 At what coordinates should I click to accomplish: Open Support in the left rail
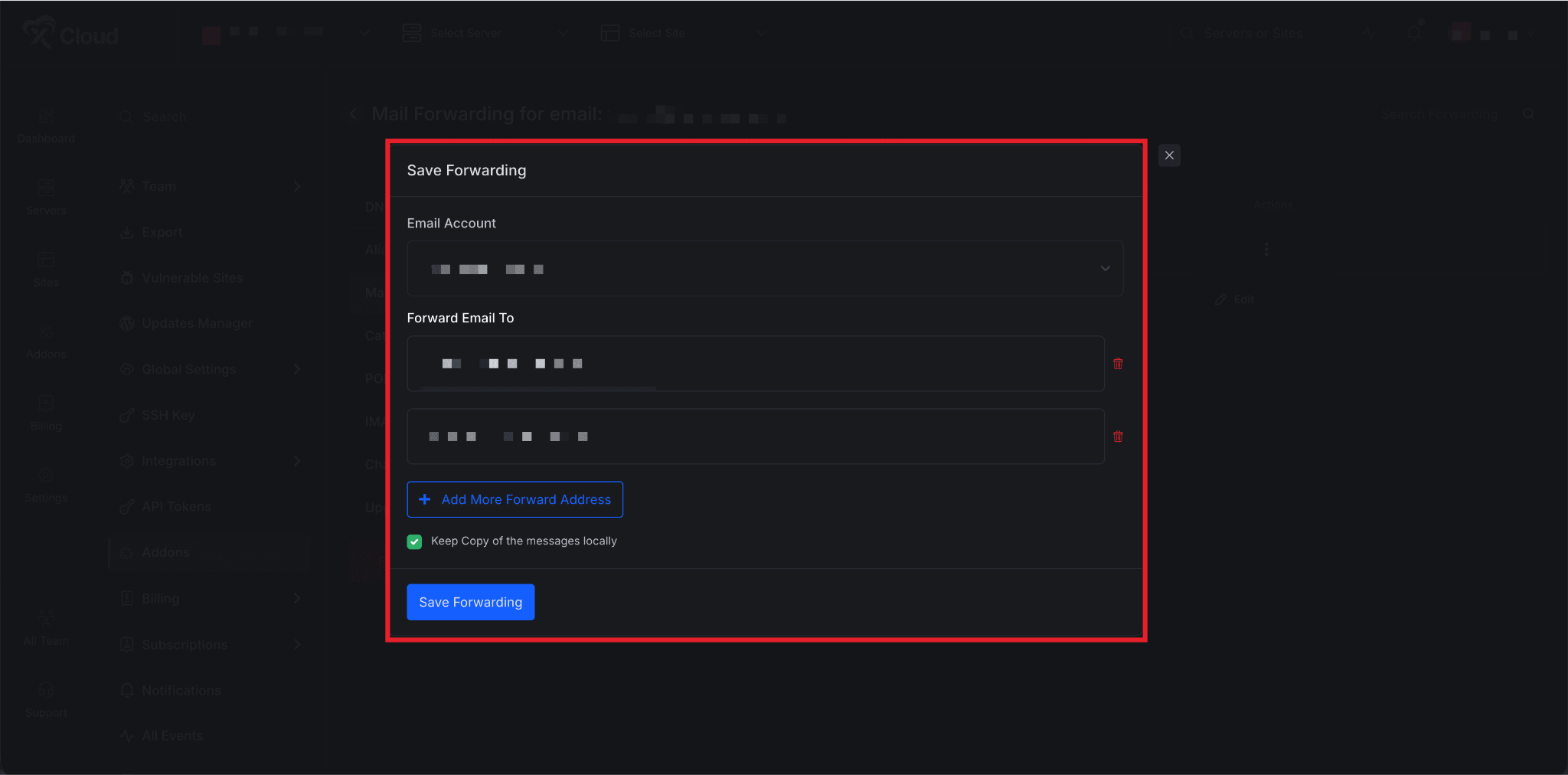tap(46, 700)
